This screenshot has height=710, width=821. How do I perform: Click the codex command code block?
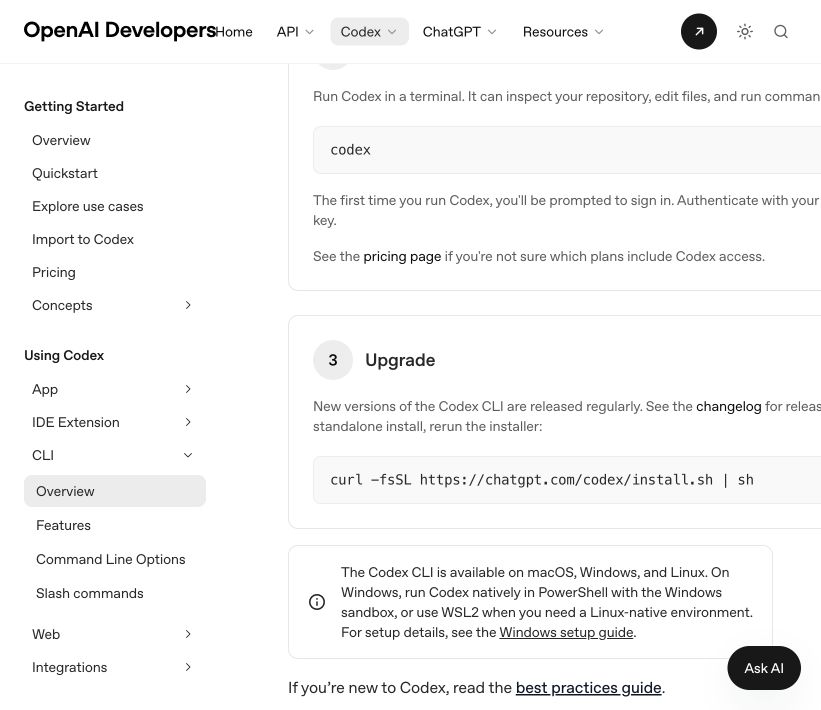tap(567, 150)
